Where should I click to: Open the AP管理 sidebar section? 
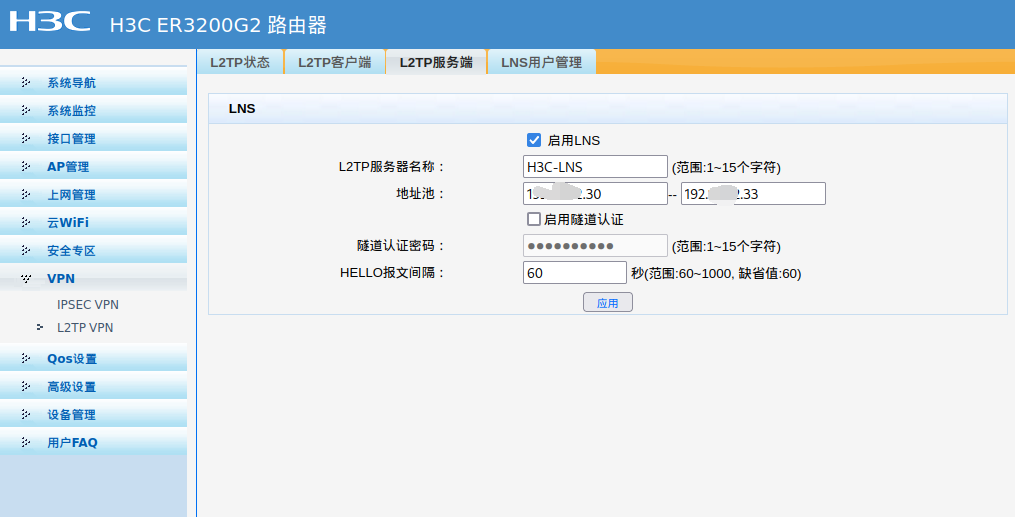tap(93, 166)
